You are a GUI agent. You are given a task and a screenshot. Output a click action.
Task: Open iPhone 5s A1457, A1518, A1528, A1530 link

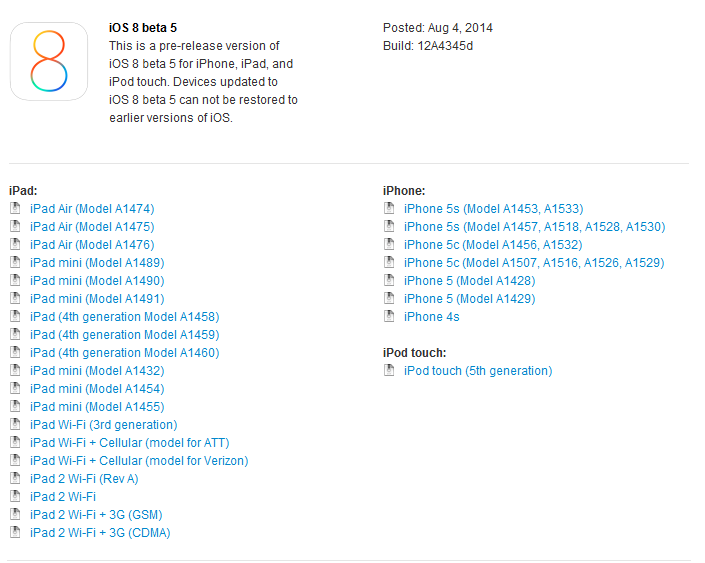click(x=535, y=227)
